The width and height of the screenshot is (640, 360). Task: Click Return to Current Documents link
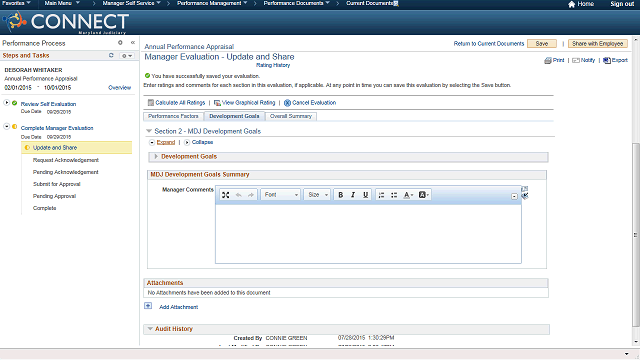click(489, 44)
